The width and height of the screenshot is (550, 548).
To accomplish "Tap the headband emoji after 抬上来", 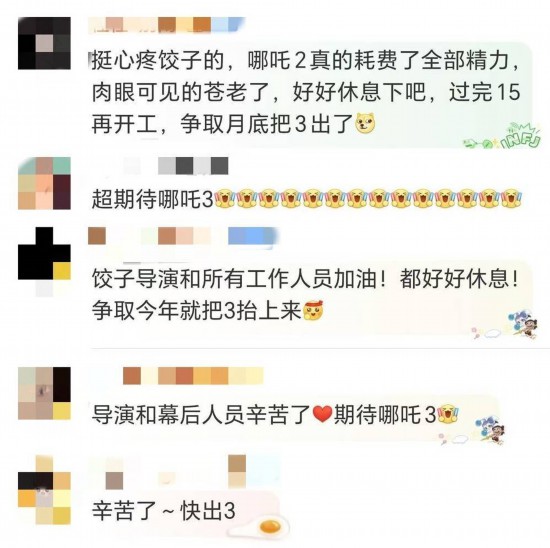I will (313, 310).
